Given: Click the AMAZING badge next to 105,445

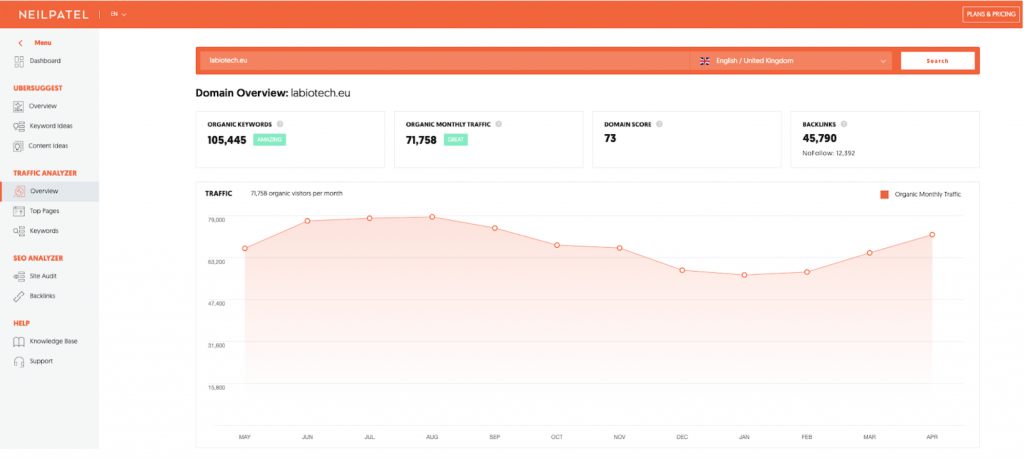Looking at the screenshot, I should [x=269, y=139].
